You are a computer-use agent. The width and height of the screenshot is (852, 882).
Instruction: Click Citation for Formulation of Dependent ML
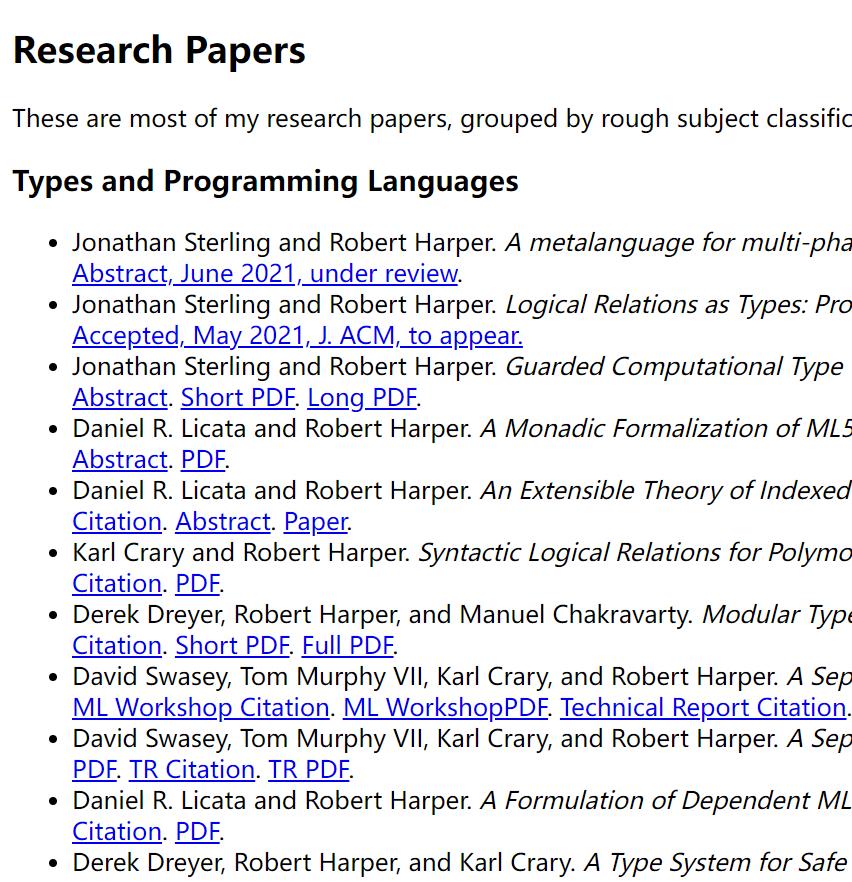coord(116,832)
